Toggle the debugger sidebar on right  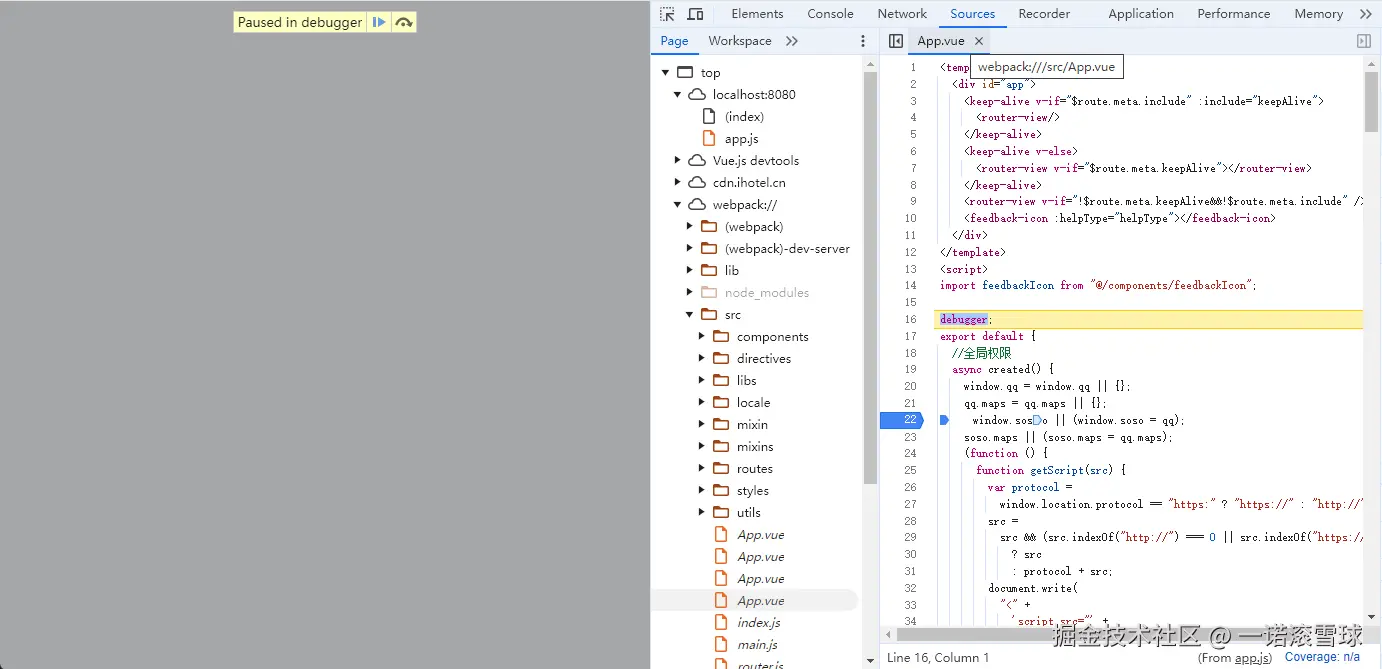(1363, 41)
